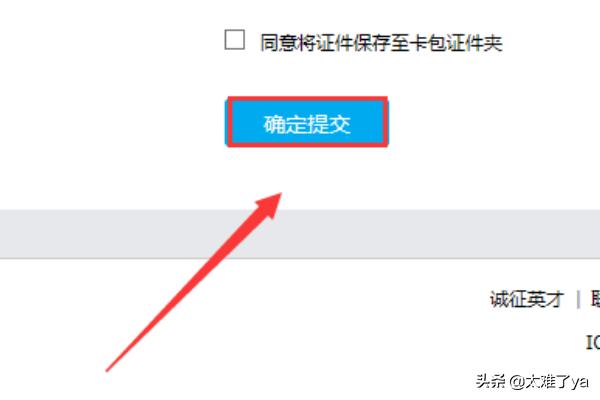
Task: Click the 提交 characters on the blue button
Action: (x=328, y=124)
